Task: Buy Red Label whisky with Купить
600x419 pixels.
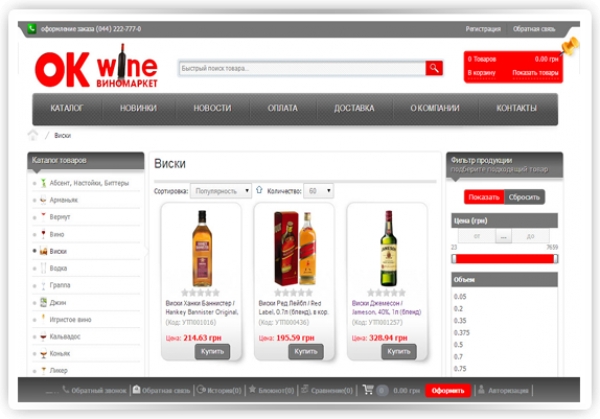Action: (x=306, y=351)
